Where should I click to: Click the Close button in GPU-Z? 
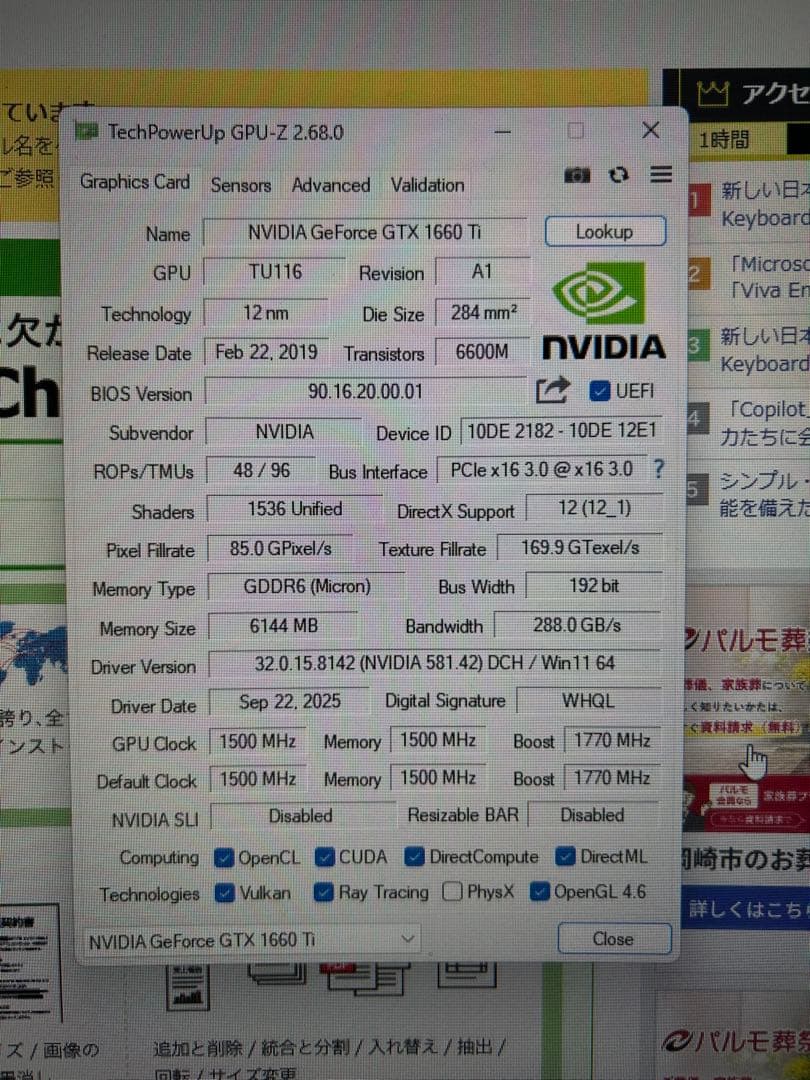613,938
